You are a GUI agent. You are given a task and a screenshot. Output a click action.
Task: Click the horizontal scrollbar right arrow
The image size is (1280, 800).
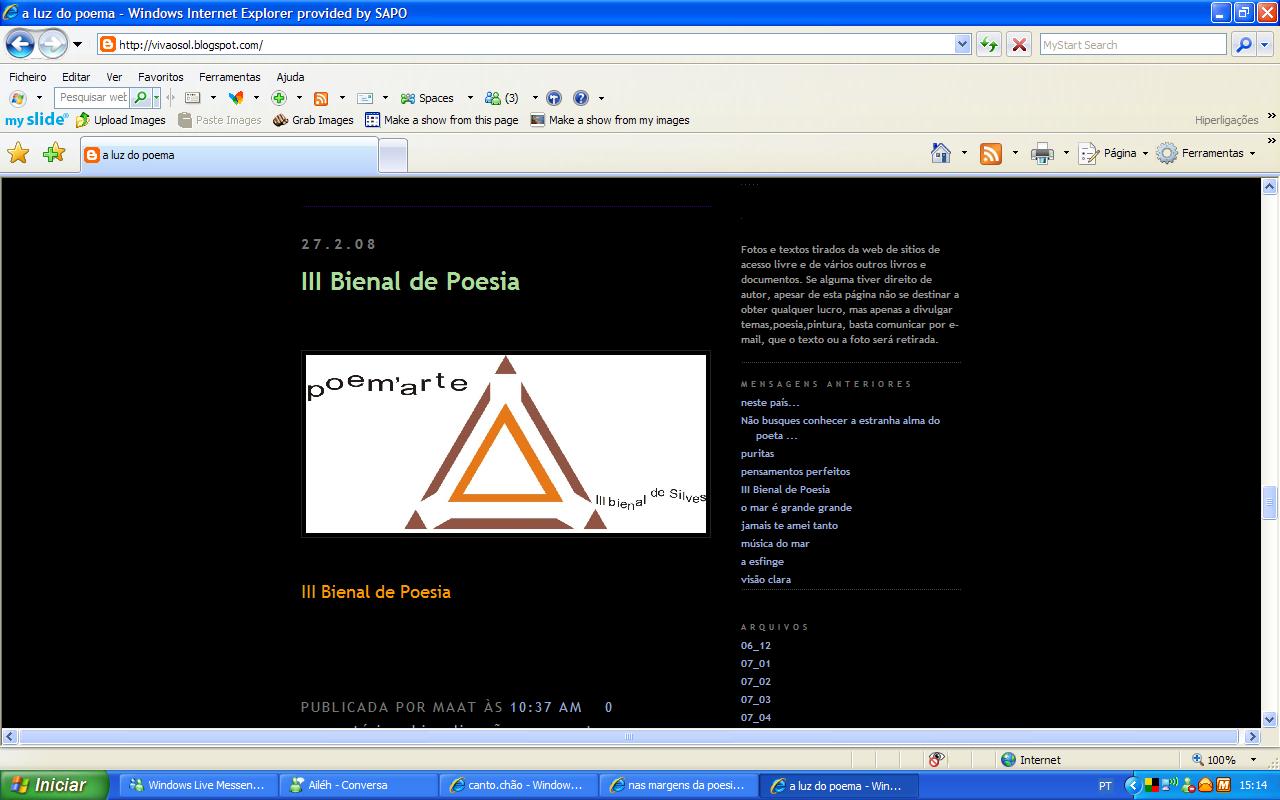[x=1253, y=737]
